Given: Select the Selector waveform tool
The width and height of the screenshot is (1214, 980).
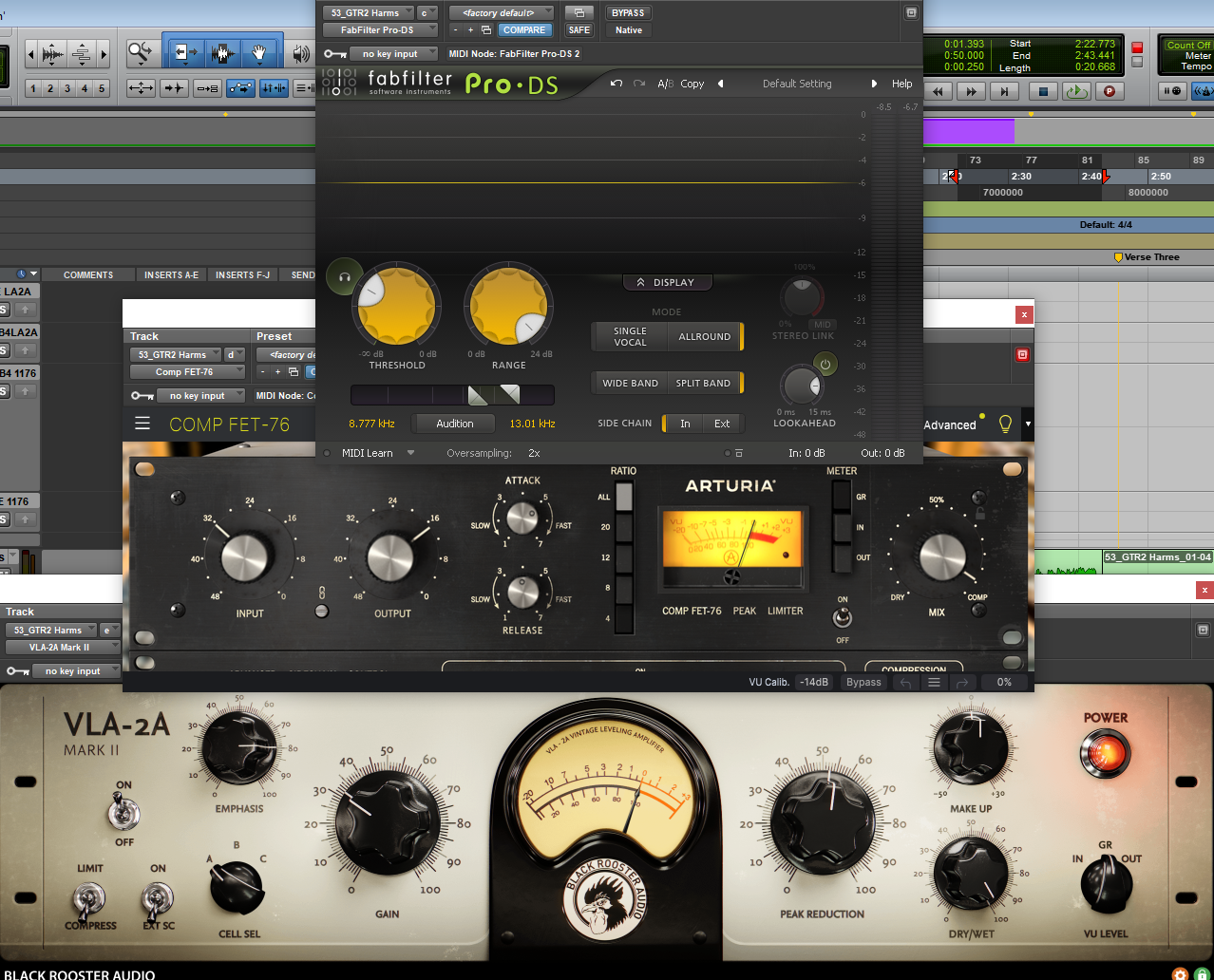Looking at the screenshot, I should 223,52.
